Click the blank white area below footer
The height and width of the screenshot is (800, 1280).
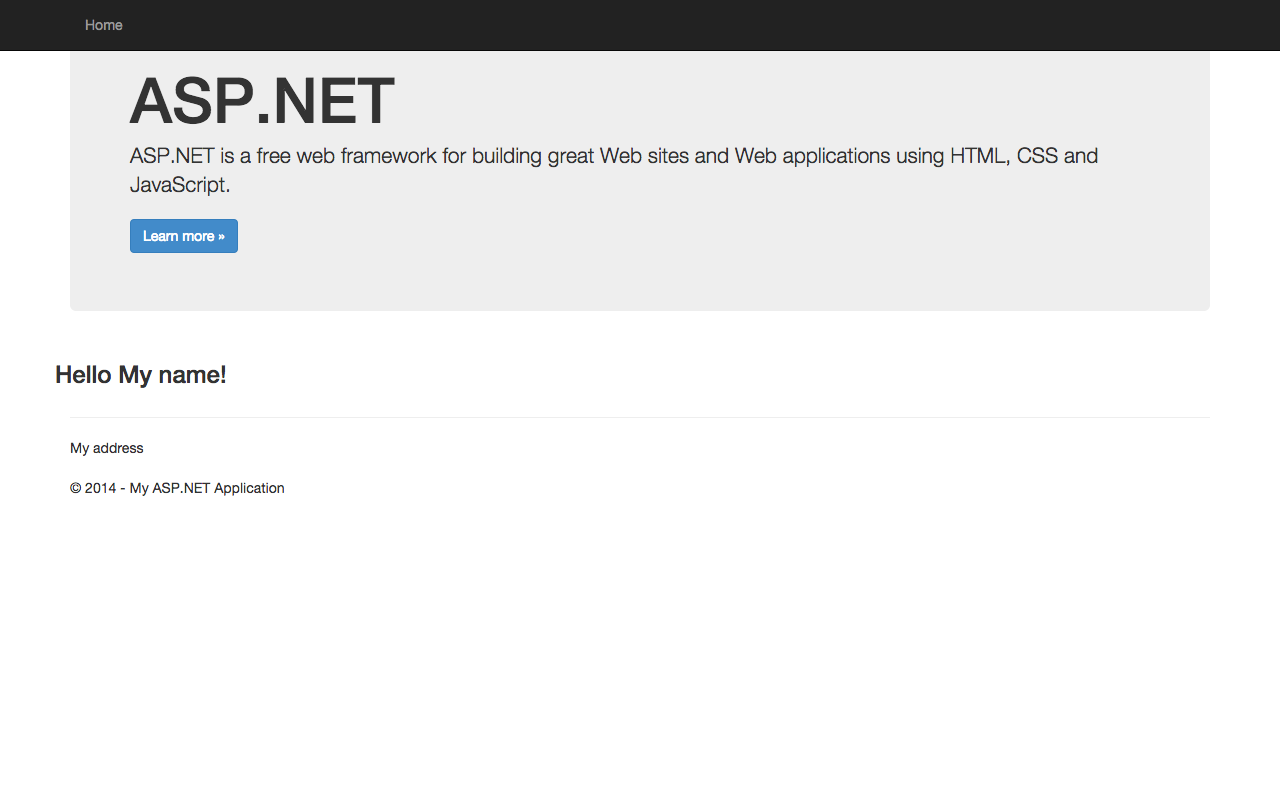[x=640, y=650]
